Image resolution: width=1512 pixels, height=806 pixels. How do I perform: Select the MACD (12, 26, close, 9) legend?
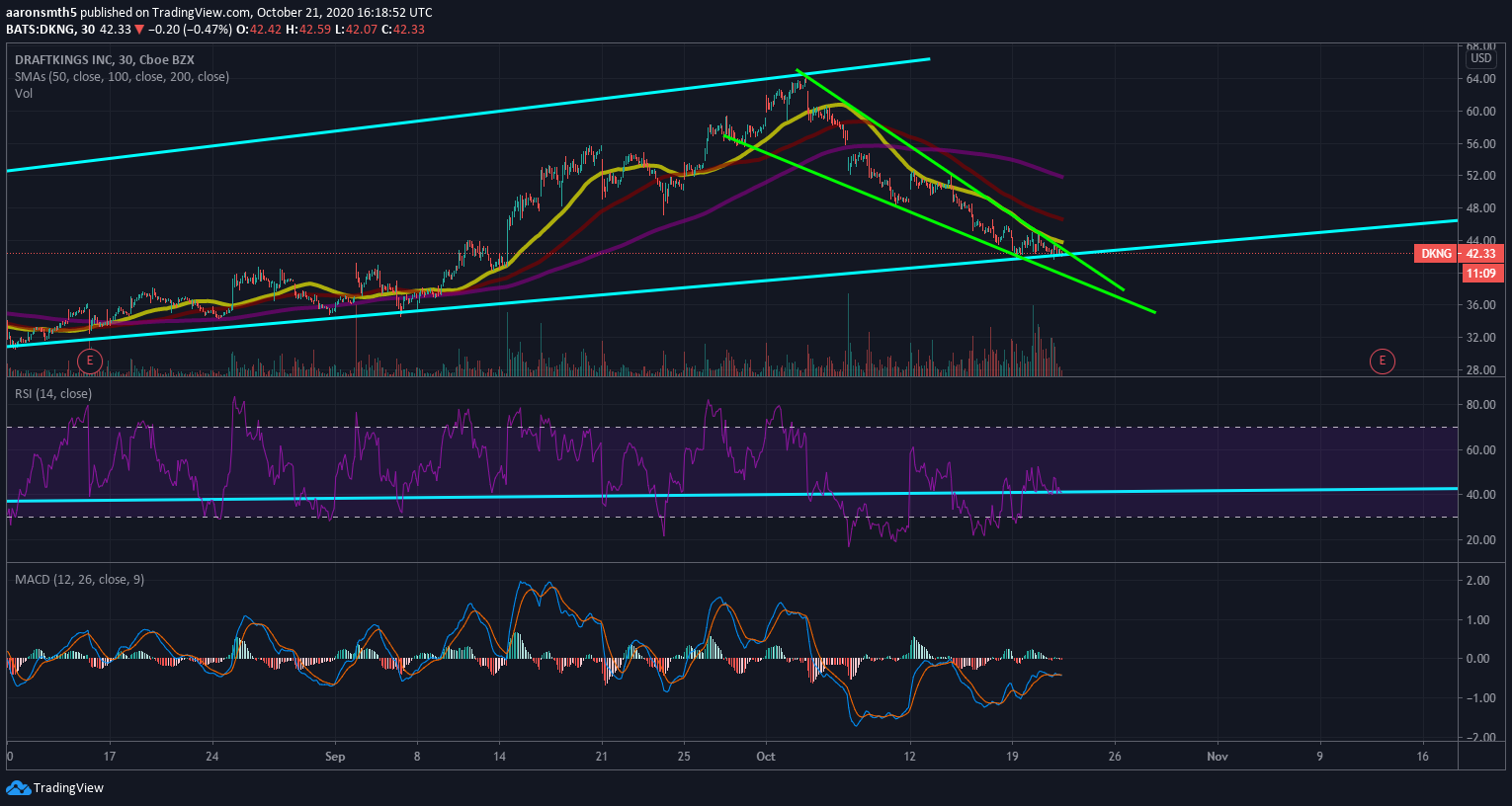pyautogui.click(x=79, y=580)
